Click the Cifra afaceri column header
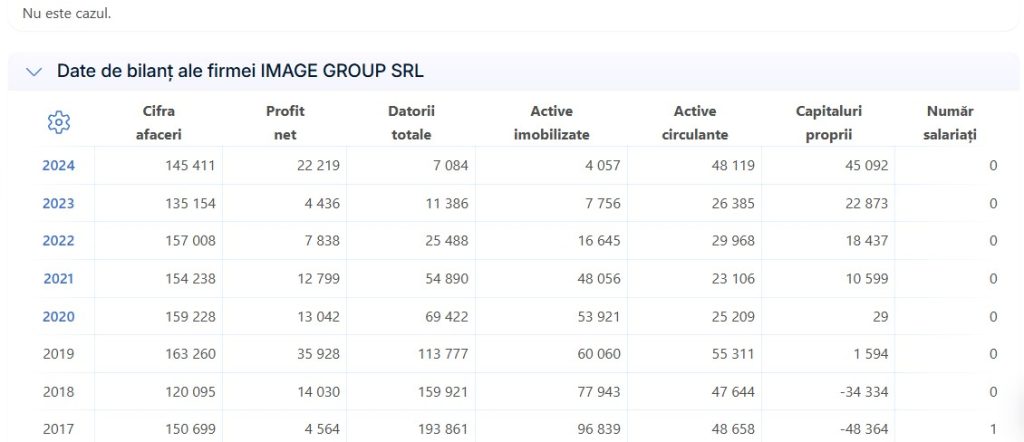Viewport: 1024px width, 442px height. tap(159, 123)
